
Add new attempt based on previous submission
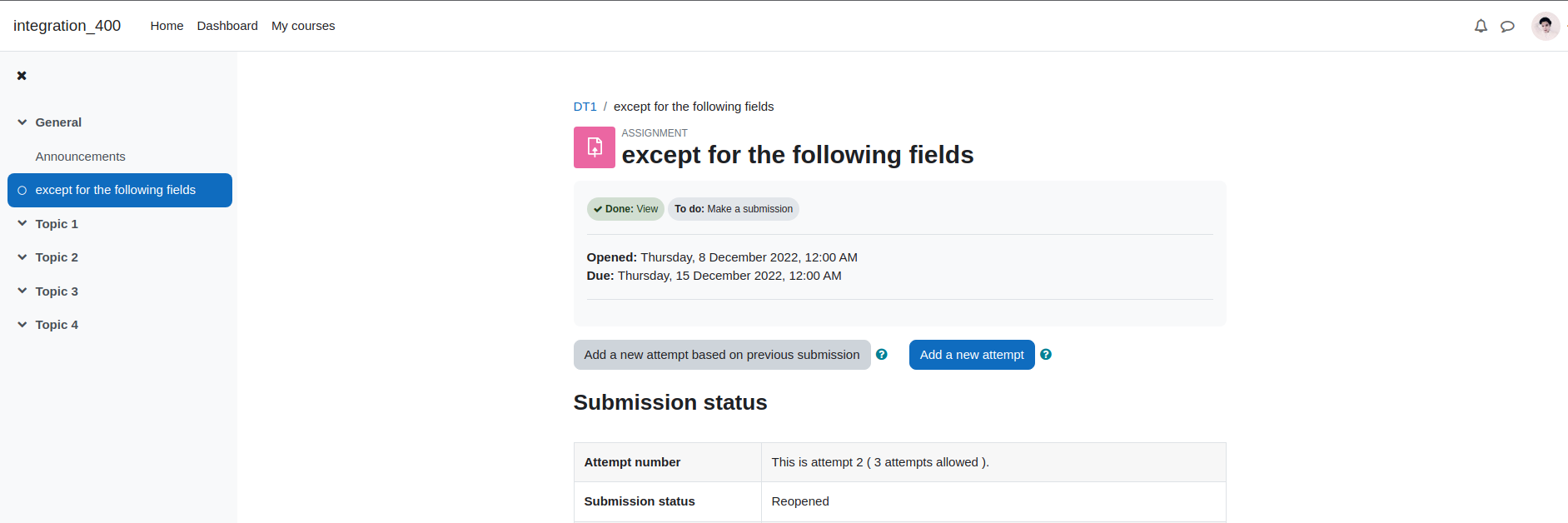point(722,355)
